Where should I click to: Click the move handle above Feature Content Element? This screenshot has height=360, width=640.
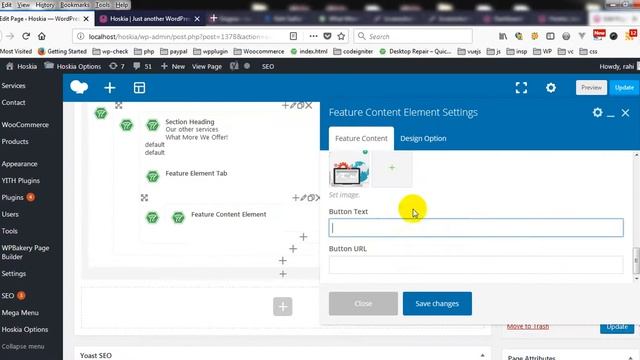coord(144,198)
